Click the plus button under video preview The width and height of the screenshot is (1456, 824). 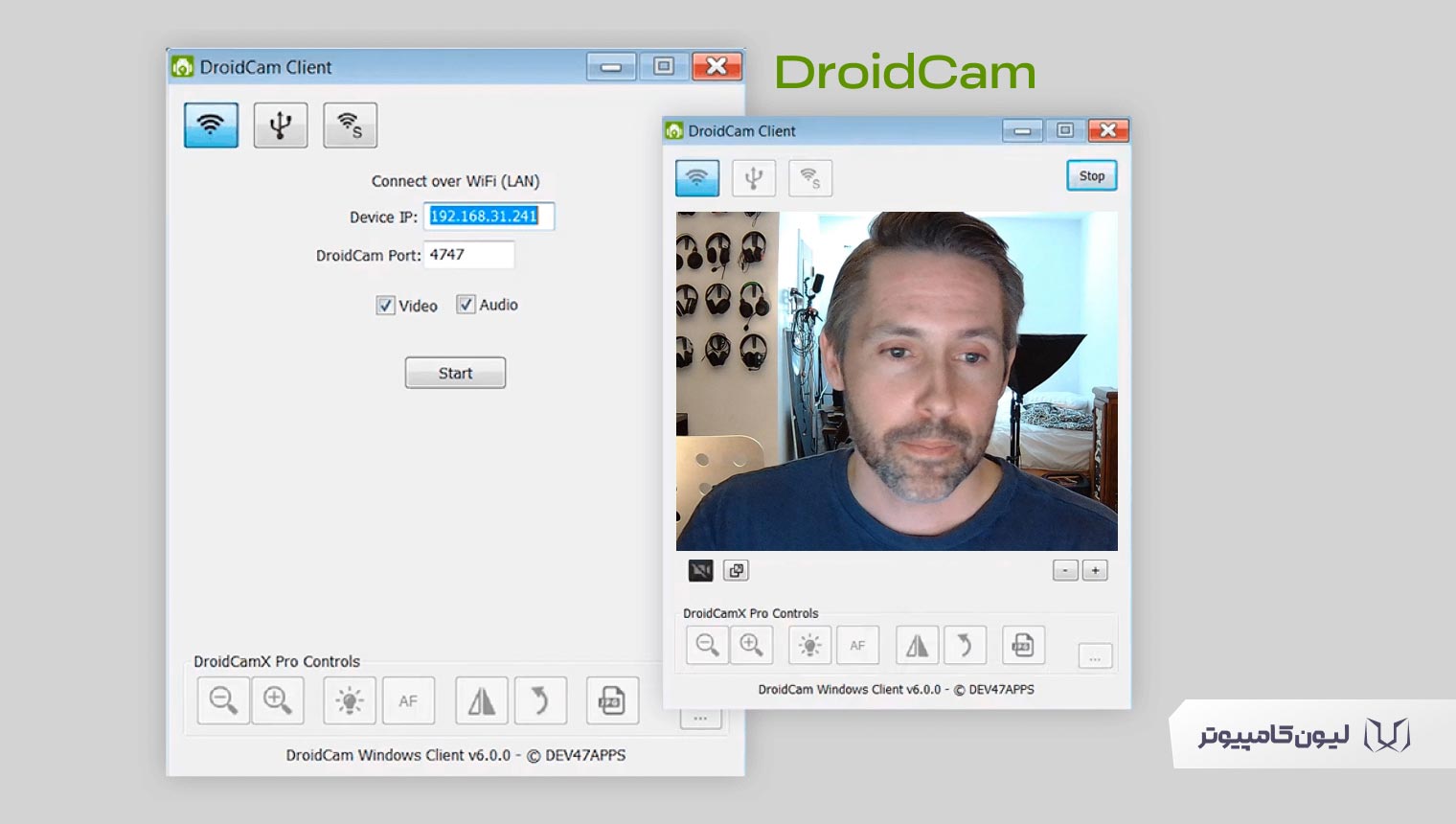[x=1095, y=570]
